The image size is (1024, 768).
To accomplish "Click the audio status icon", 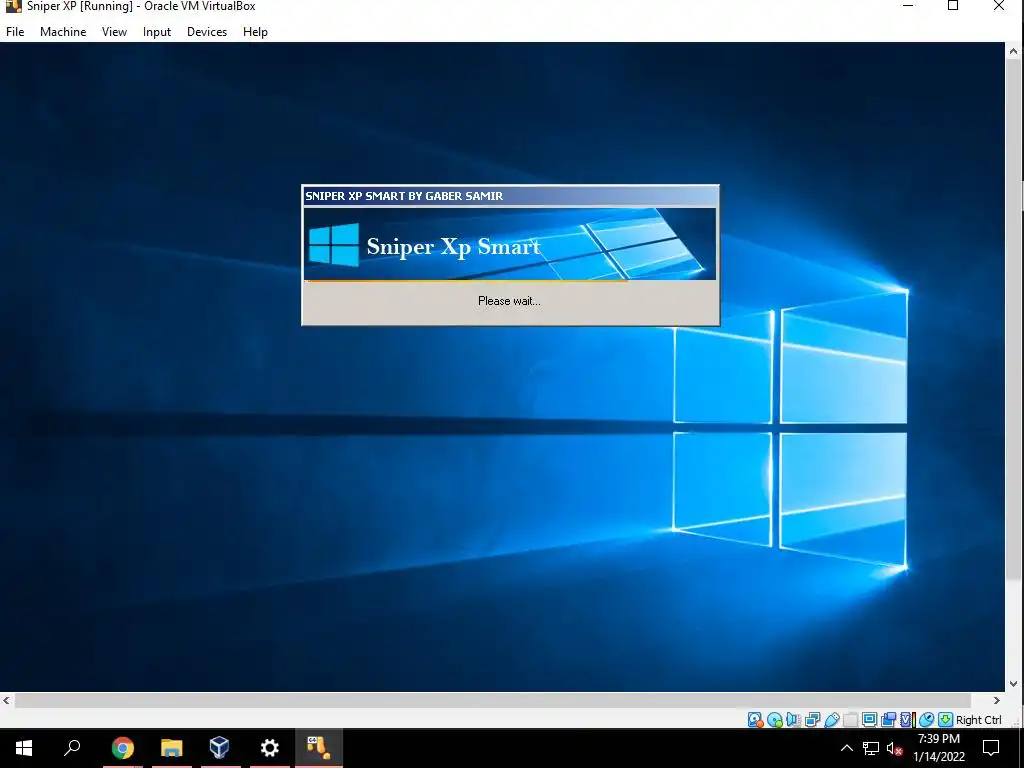I will (793, 720).
